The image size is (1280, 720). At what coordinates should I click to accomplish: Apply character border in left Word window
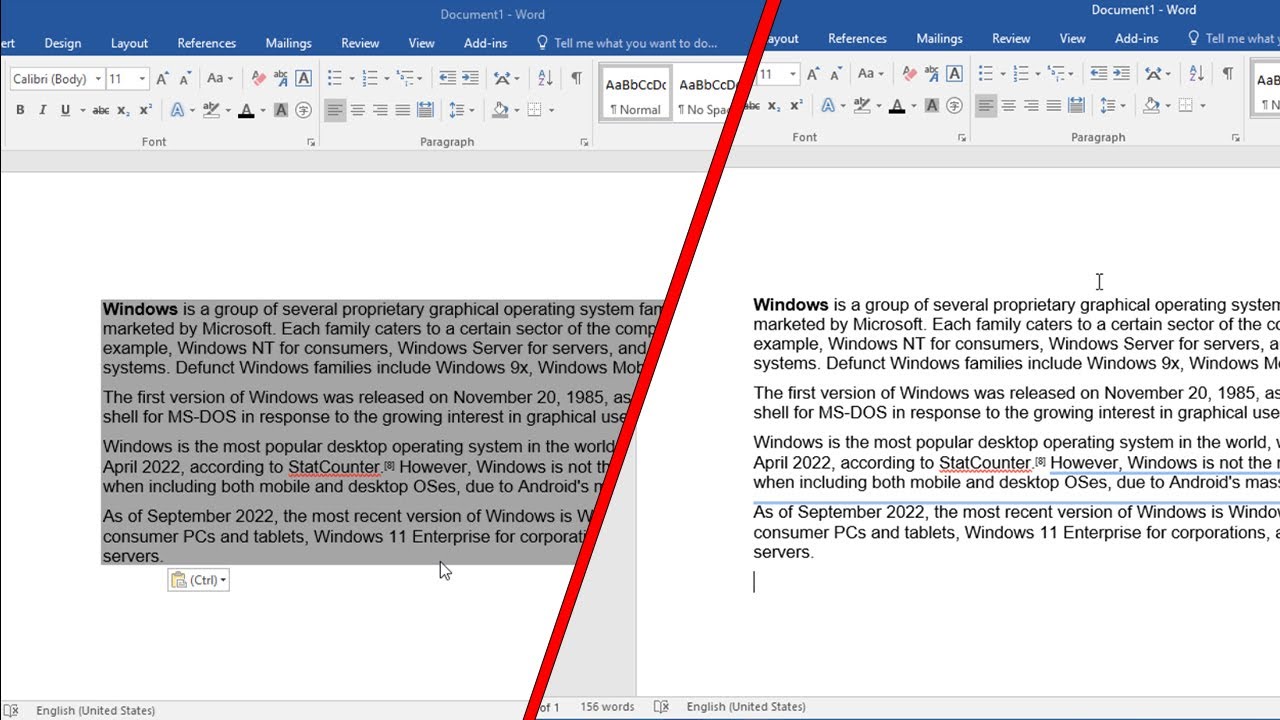303,78
